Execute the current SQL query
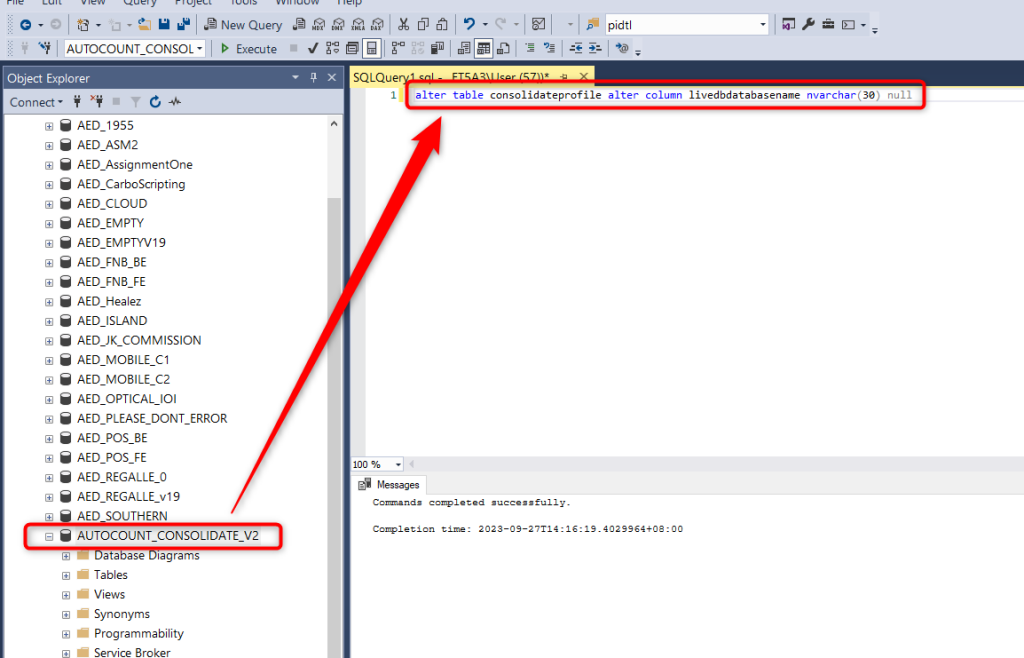The image size is (1024, 658). [249, 48]
